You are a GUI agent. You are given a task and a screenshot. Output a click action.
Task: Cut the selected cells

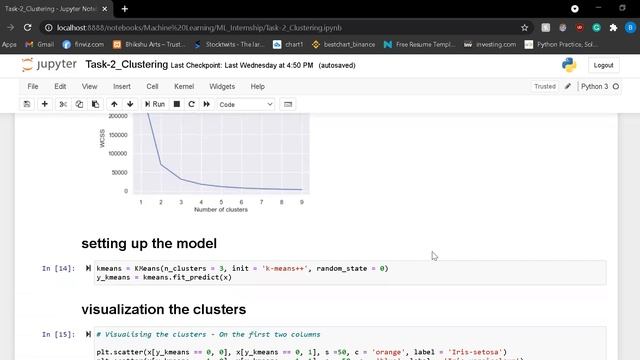(x=63, y=104)
